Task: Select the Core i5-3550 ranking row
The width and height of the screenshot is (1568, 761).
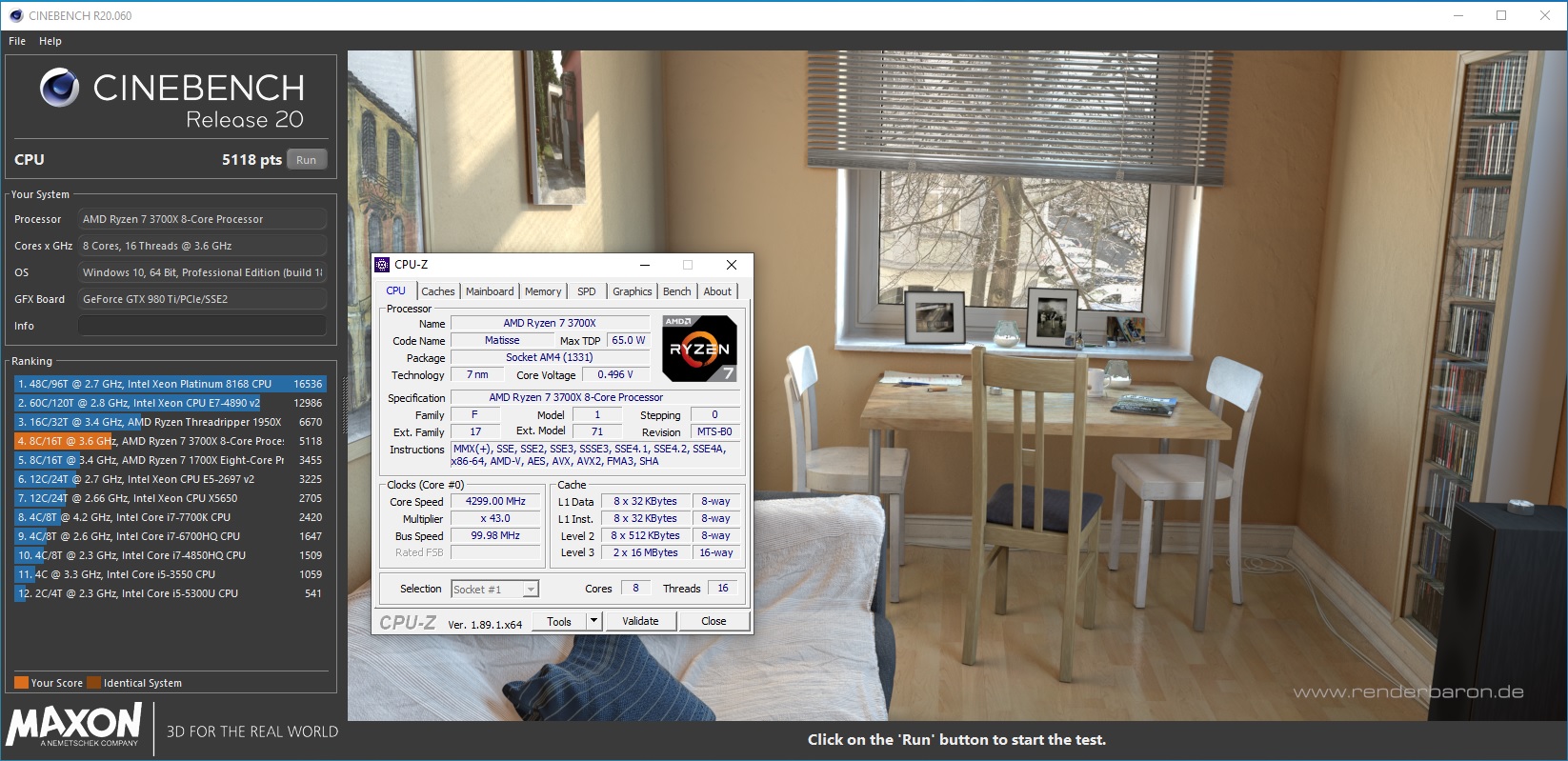Action: 170,574
